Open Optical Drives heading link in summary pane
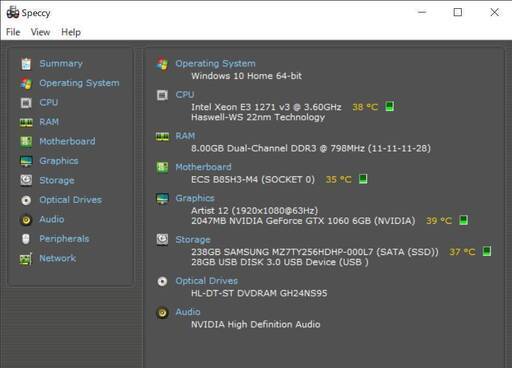512x368 pixels. pos(207,281)
